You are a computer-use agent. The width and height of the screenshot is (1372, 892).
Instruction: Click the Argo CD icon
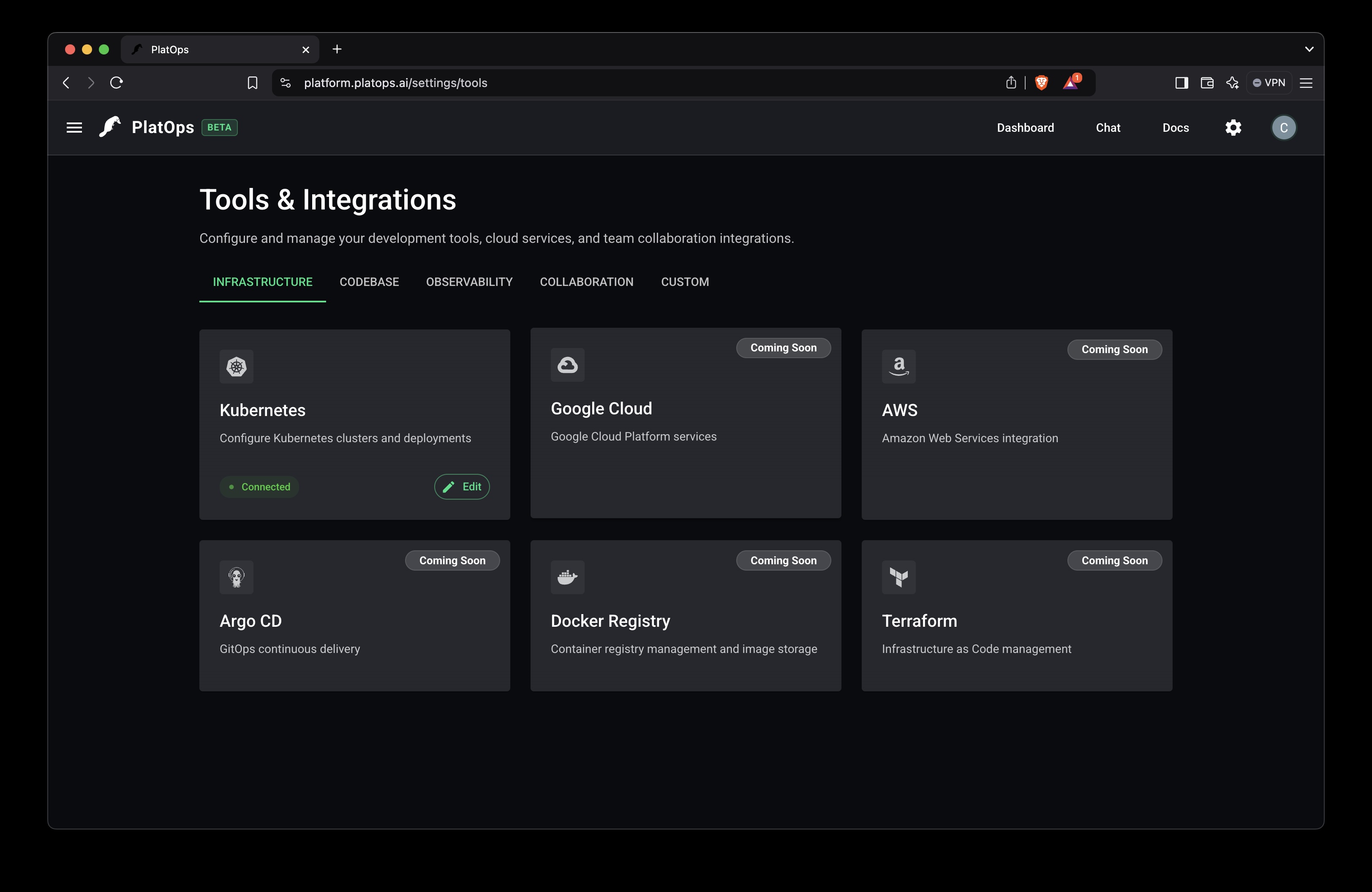tap(237, 577)
